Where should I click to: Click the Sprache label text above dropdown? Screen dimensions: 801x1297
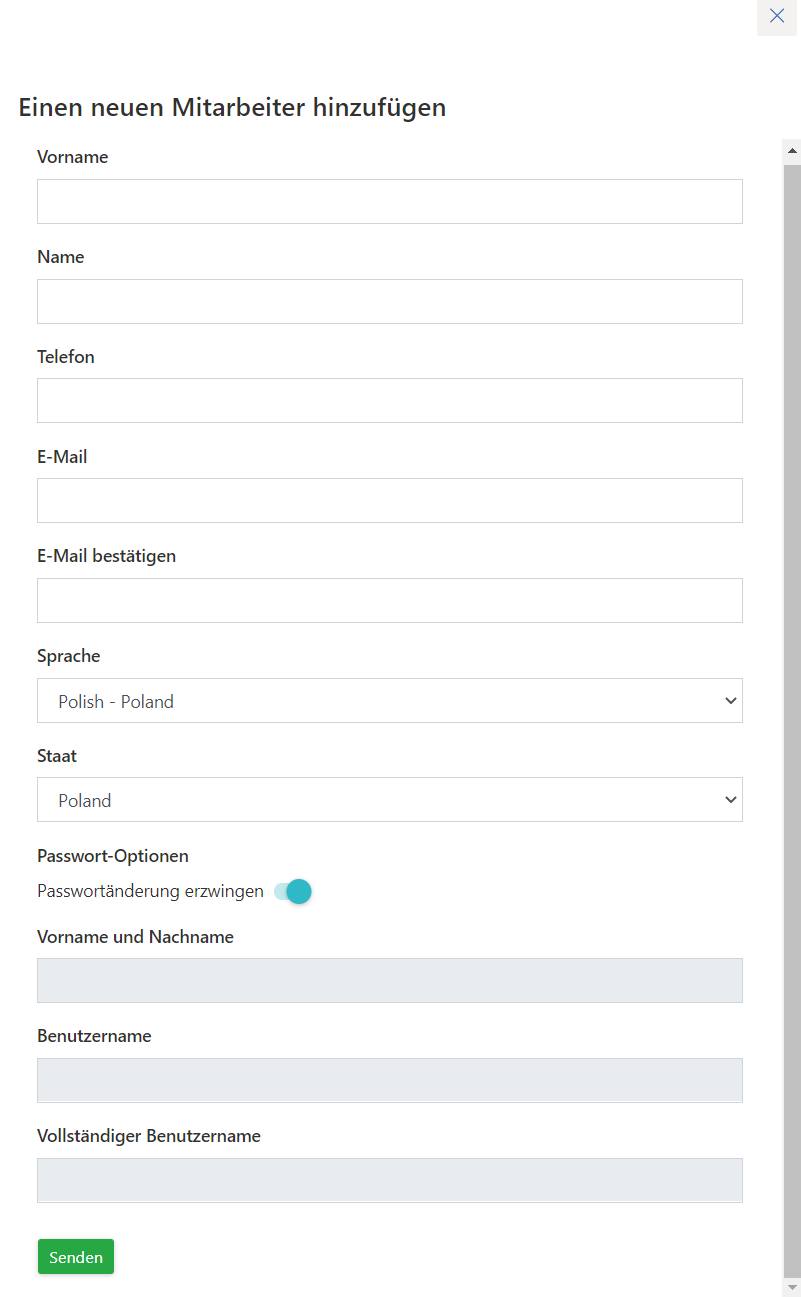point(69,656)
